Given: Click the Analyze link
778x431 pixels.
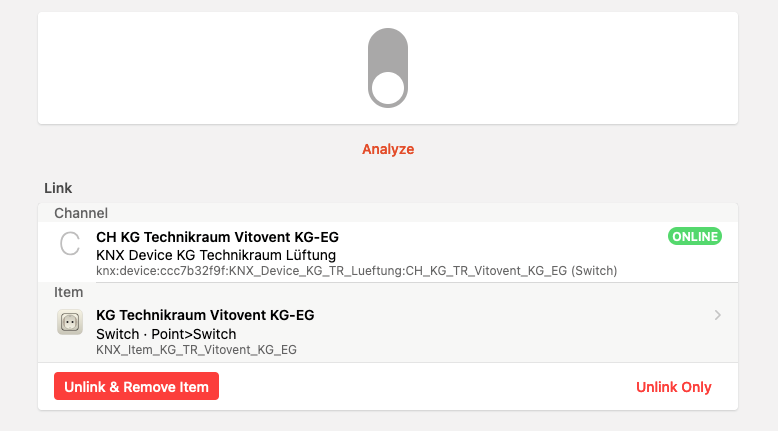Looking at the screenshot, I should [x=388, y=149].
